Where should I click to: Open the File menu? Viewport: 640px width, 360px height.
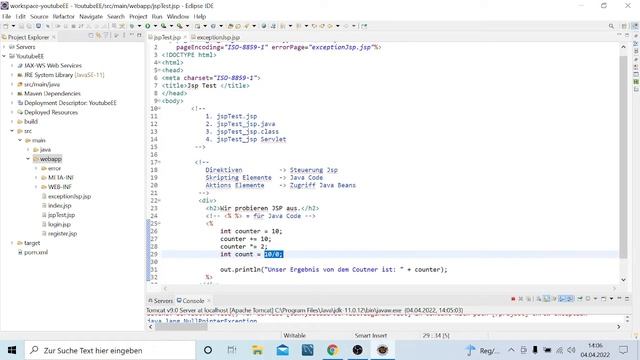(7, 16)
